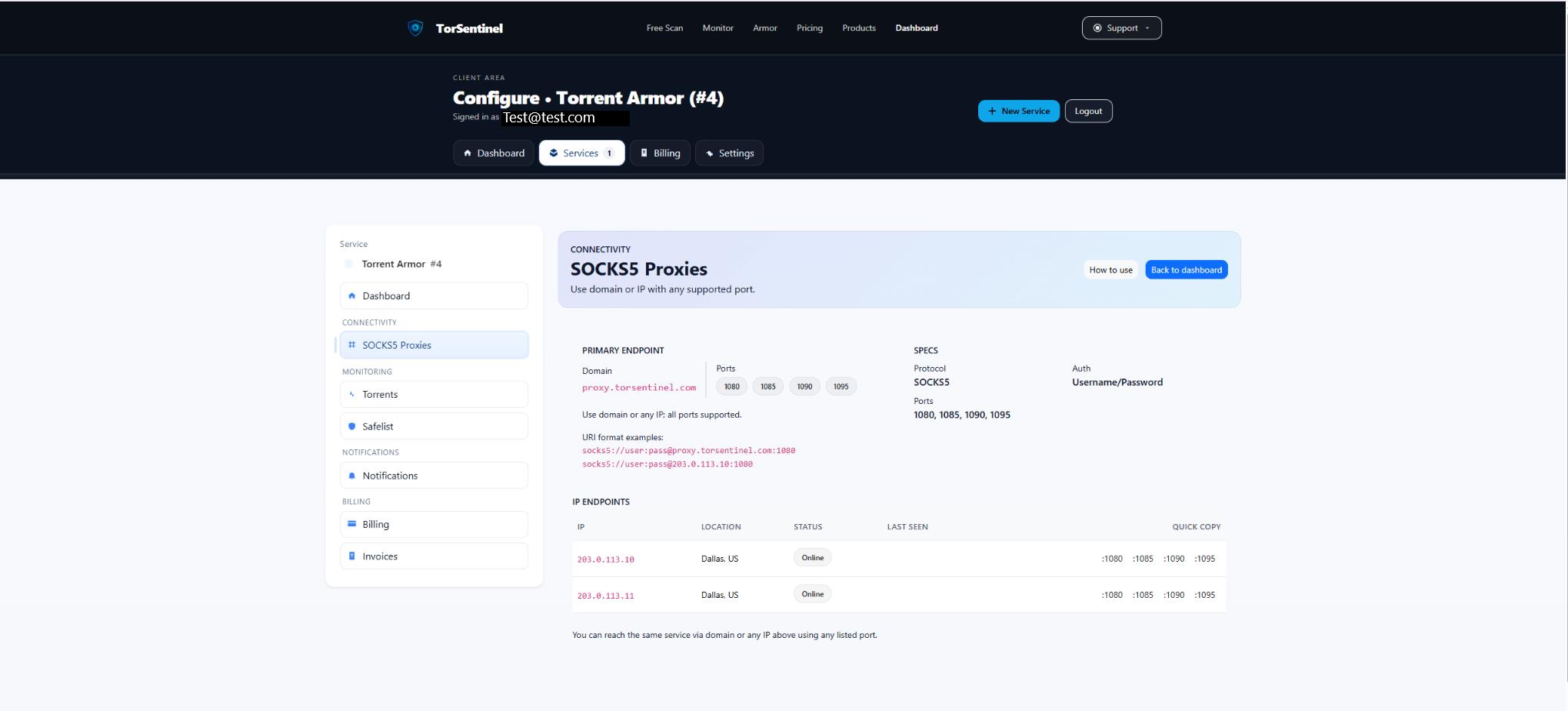Click the Back to dashboard button
The height and width of the screenshot is (711, 1568).
point(1186,269)
